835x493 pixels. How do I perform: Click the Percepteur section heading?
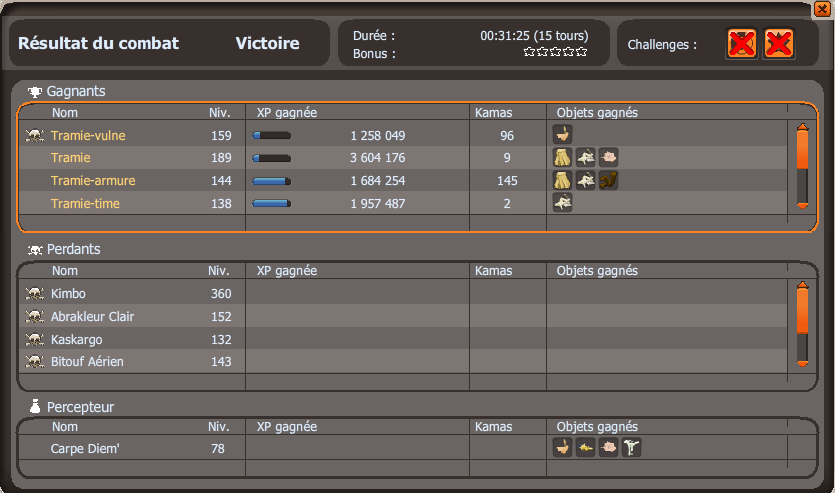click(80, 407)
